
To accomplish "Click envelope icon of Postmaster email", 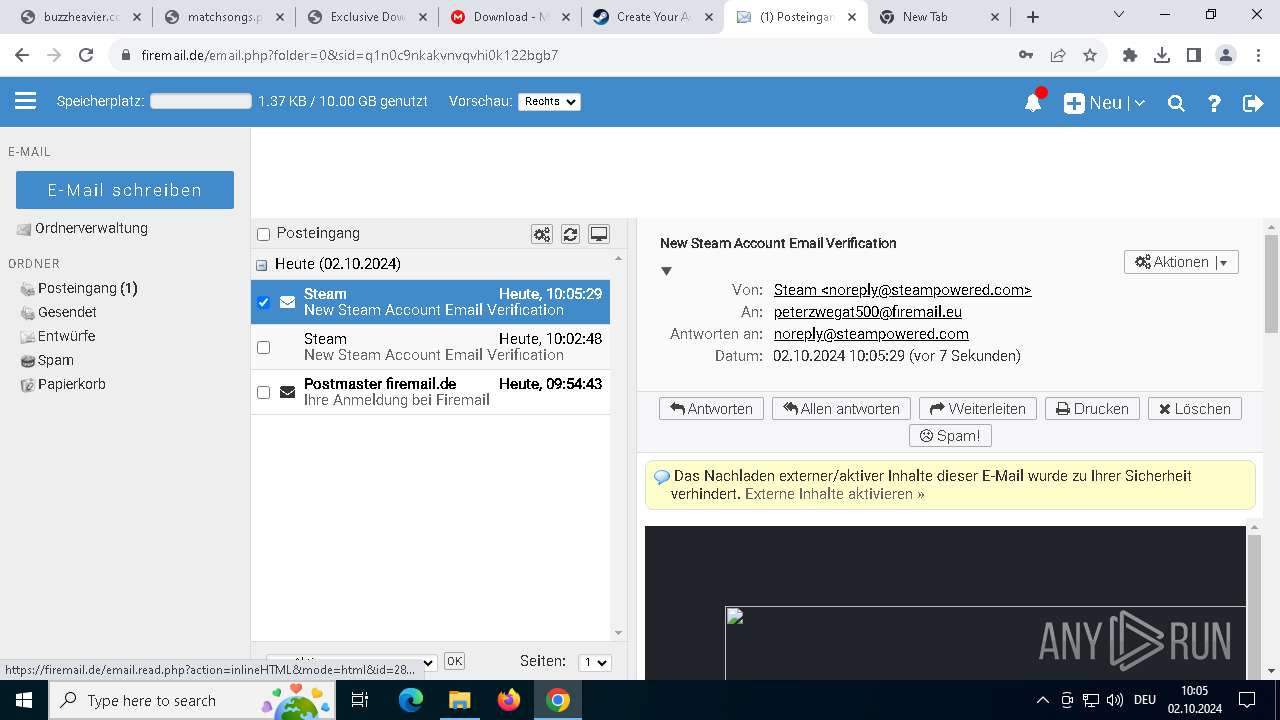I will point(288,392).
